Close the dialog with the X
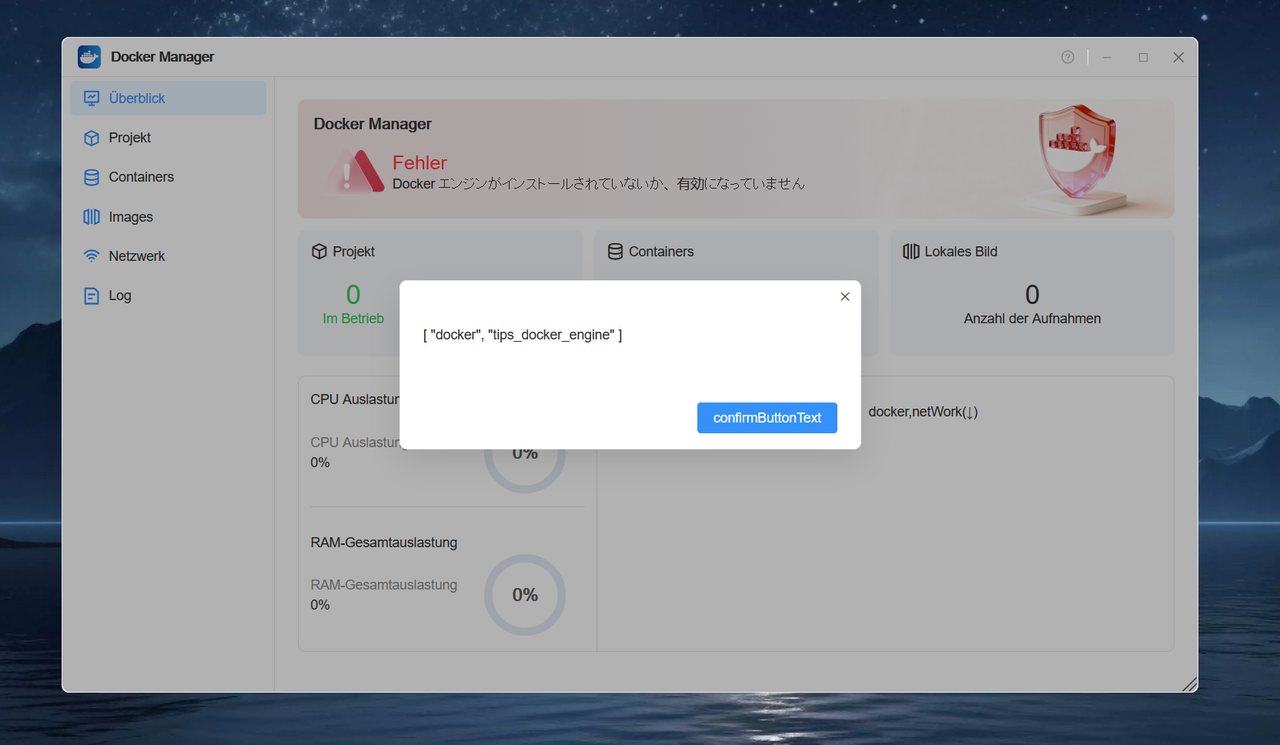This screenshot has width=1280, height=745. tap(845, 297)
